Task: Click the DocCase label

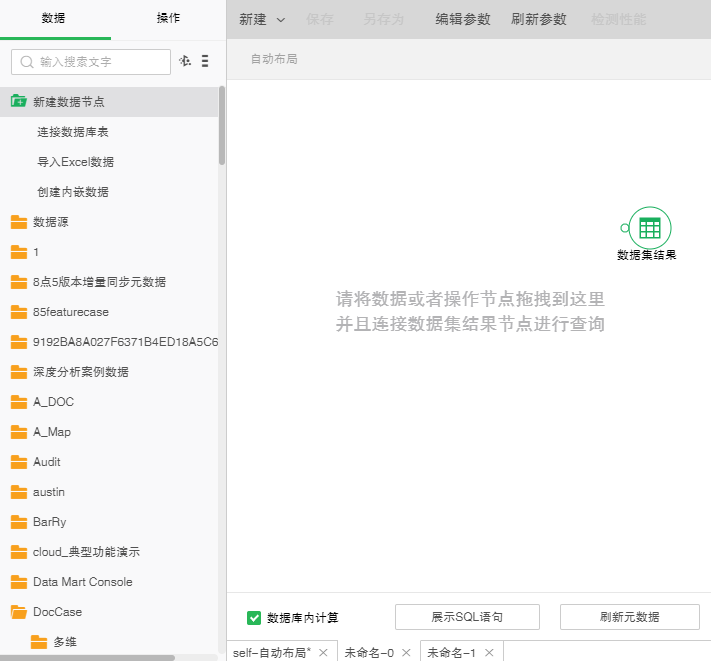Action: (x=58, y=612)
